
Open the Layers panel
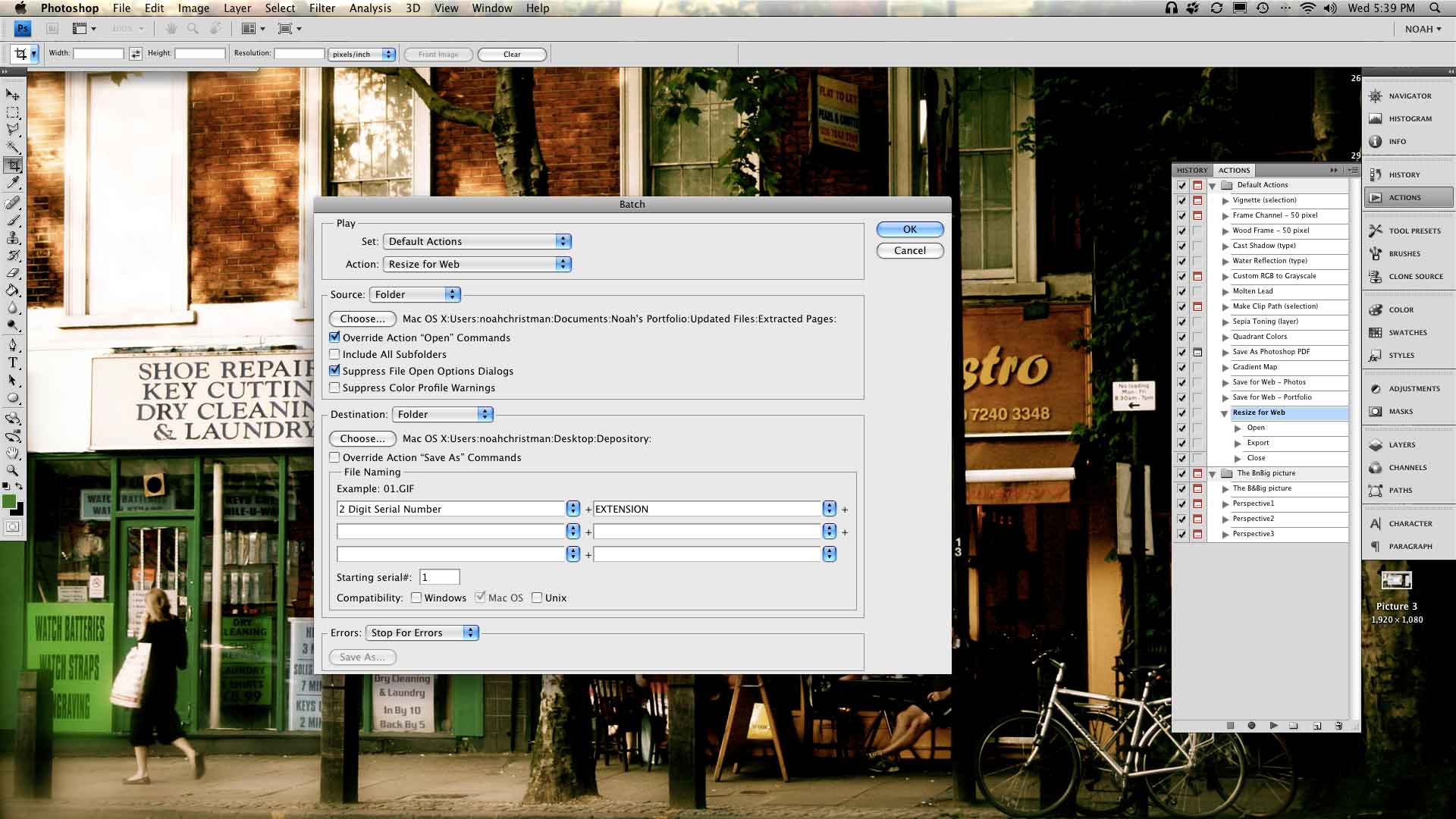1408,445
